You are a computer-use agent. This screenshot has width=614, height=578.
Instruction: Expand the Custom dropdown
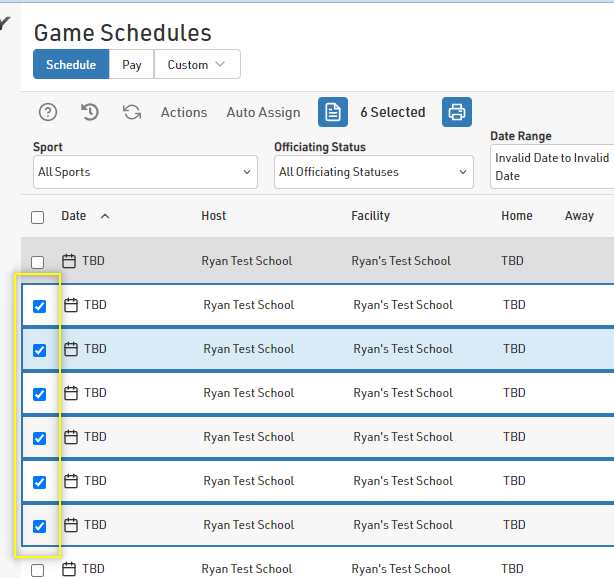(x=197, y=65)
